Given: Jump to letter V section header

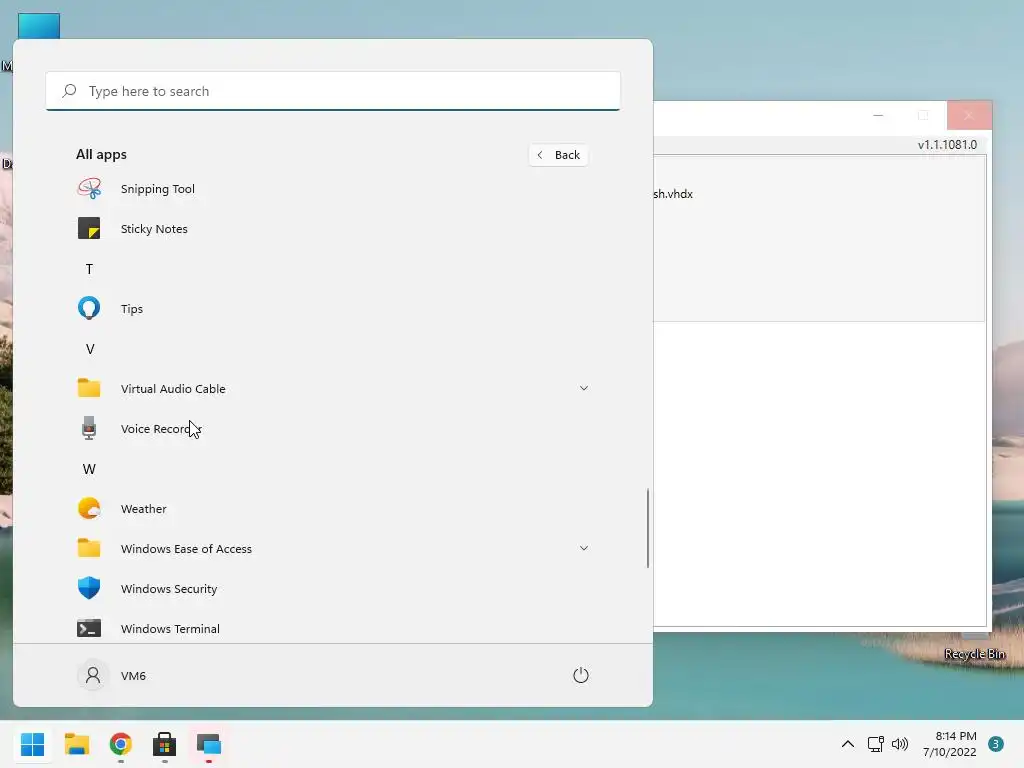Looking at the screenshot, I should click(x=89, y=349).
